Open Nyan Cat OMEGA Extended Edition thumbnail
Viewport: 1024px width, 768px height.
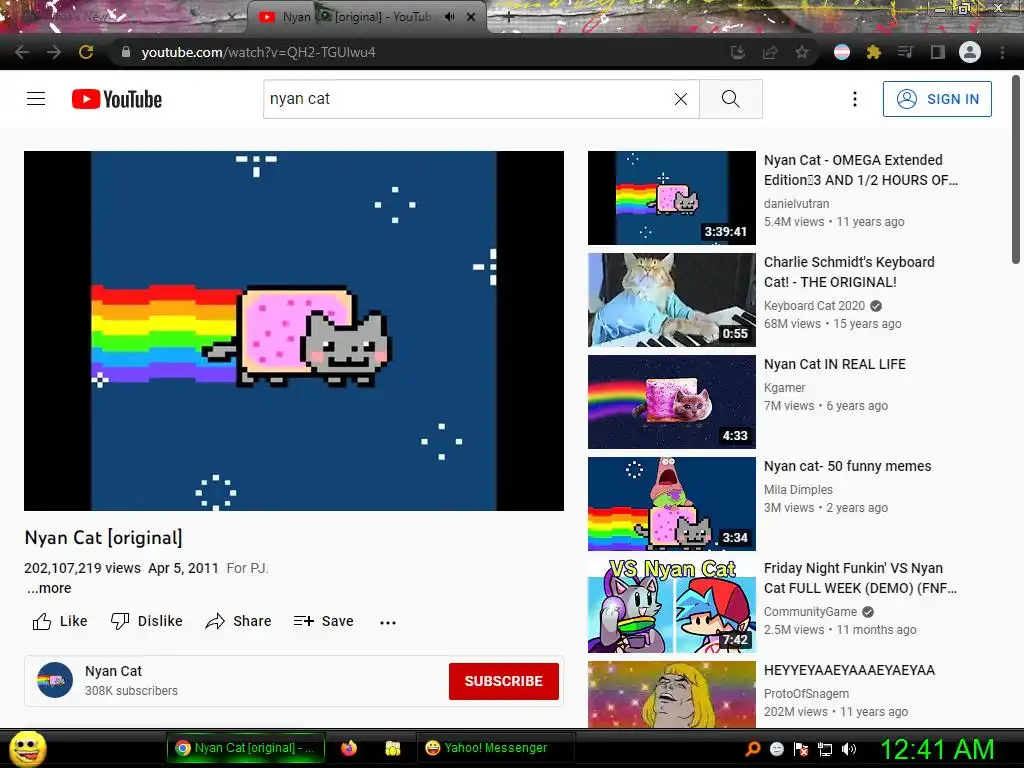point(671,198)
